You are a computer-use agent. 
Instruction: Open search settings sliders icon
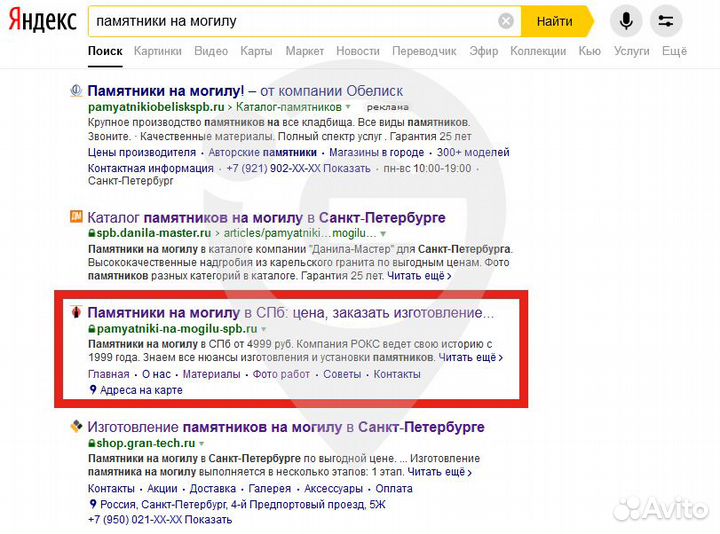click(x=666, y=21)
